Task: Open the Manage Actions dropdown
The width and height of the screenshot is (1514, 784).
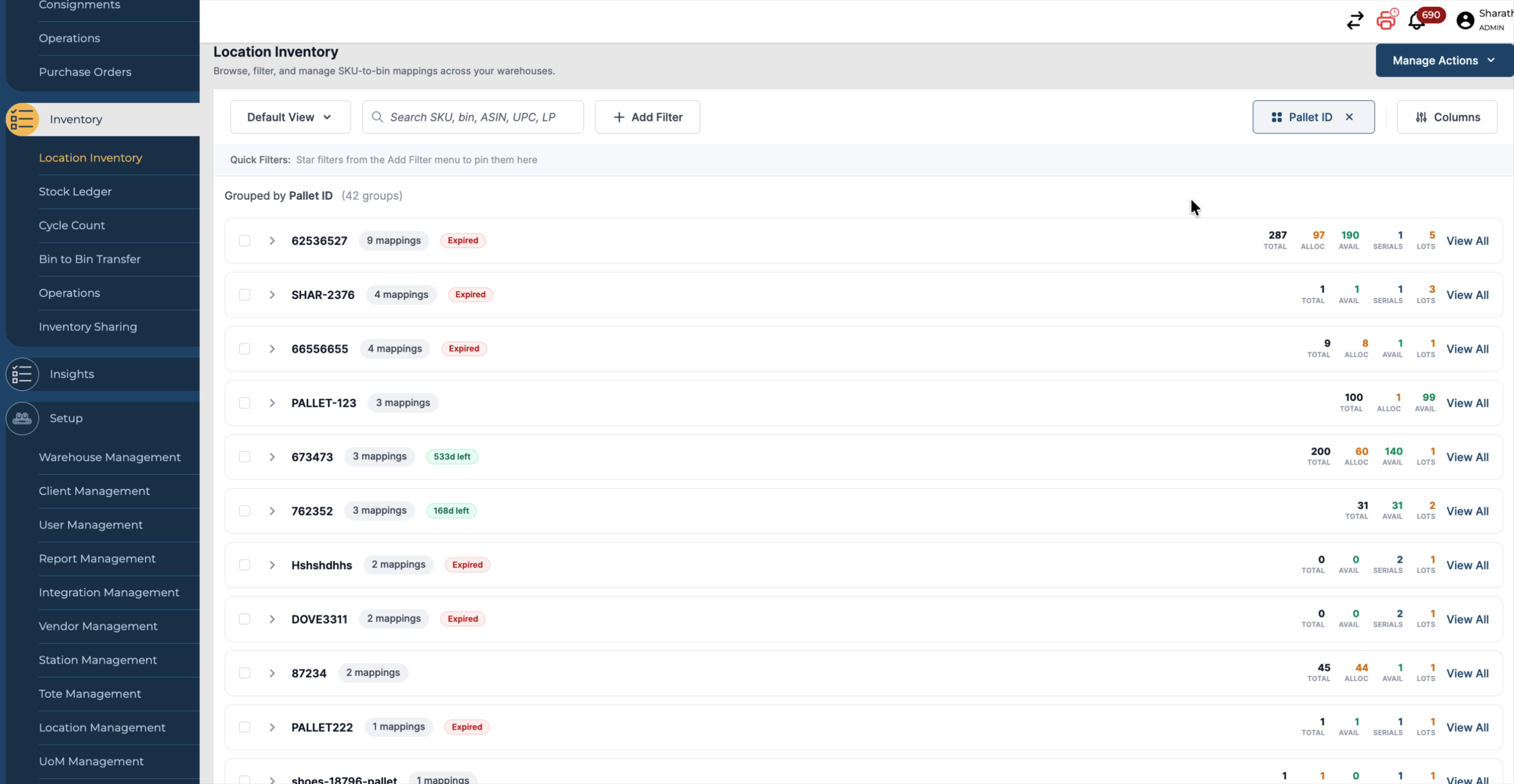Action: tap(1444, 60)
